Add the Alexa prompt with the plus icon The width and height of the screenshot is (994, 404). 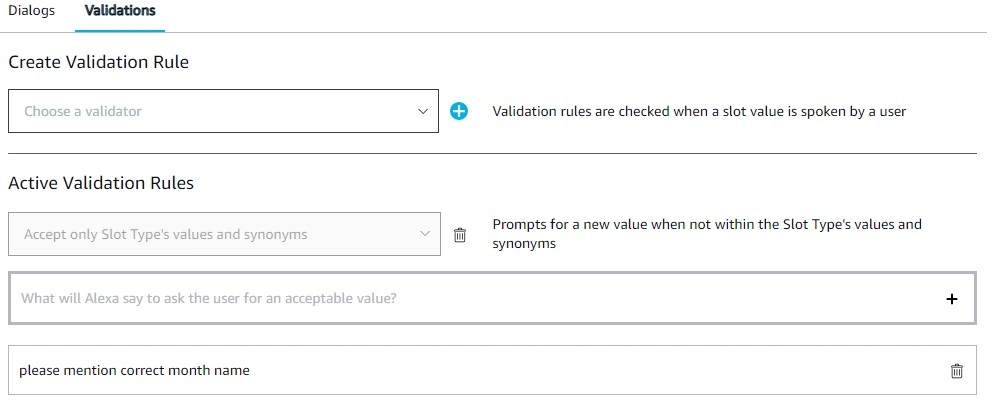click(952, 299)
